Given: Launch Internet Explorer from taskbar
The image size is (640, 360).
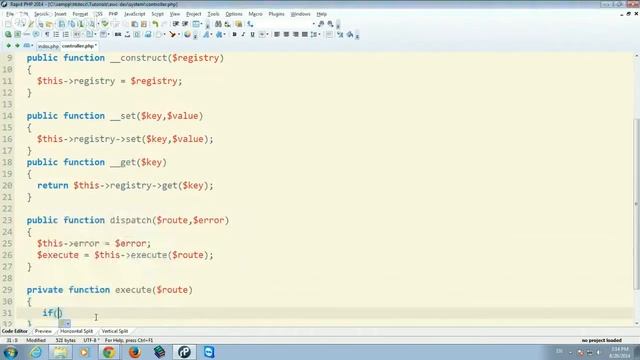Looking at the screenshot, I should pos(36,352).
